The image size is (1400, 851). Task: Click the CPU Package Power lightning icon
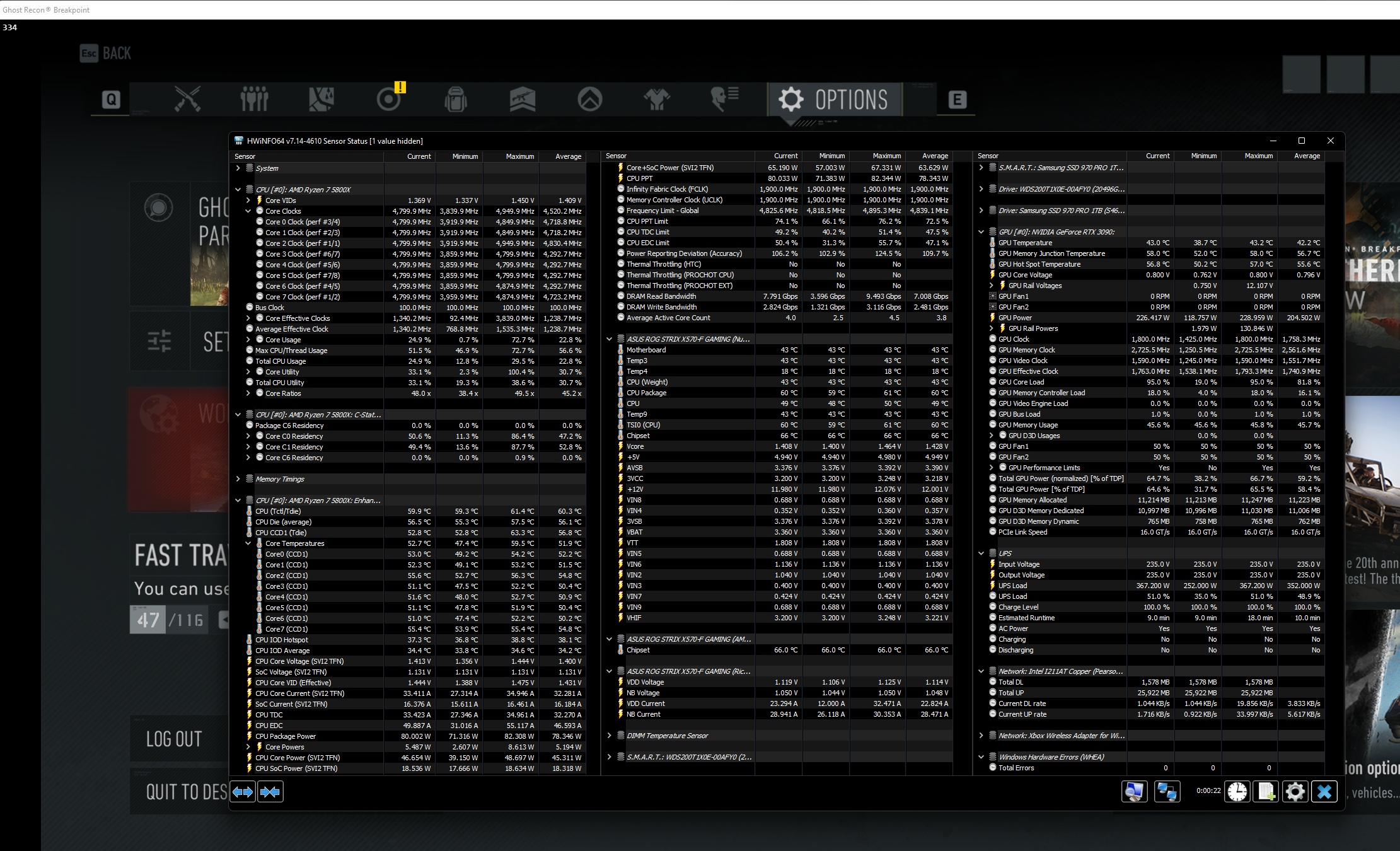coord(249,736)
